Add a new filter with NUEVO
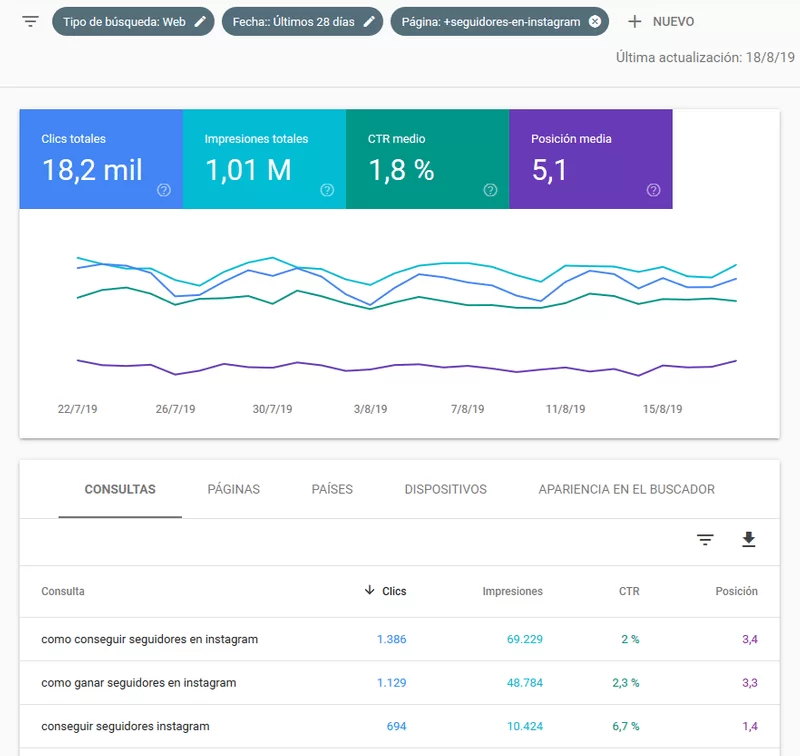The width and height of the screenshot is (800, 756). click(661, 21)
